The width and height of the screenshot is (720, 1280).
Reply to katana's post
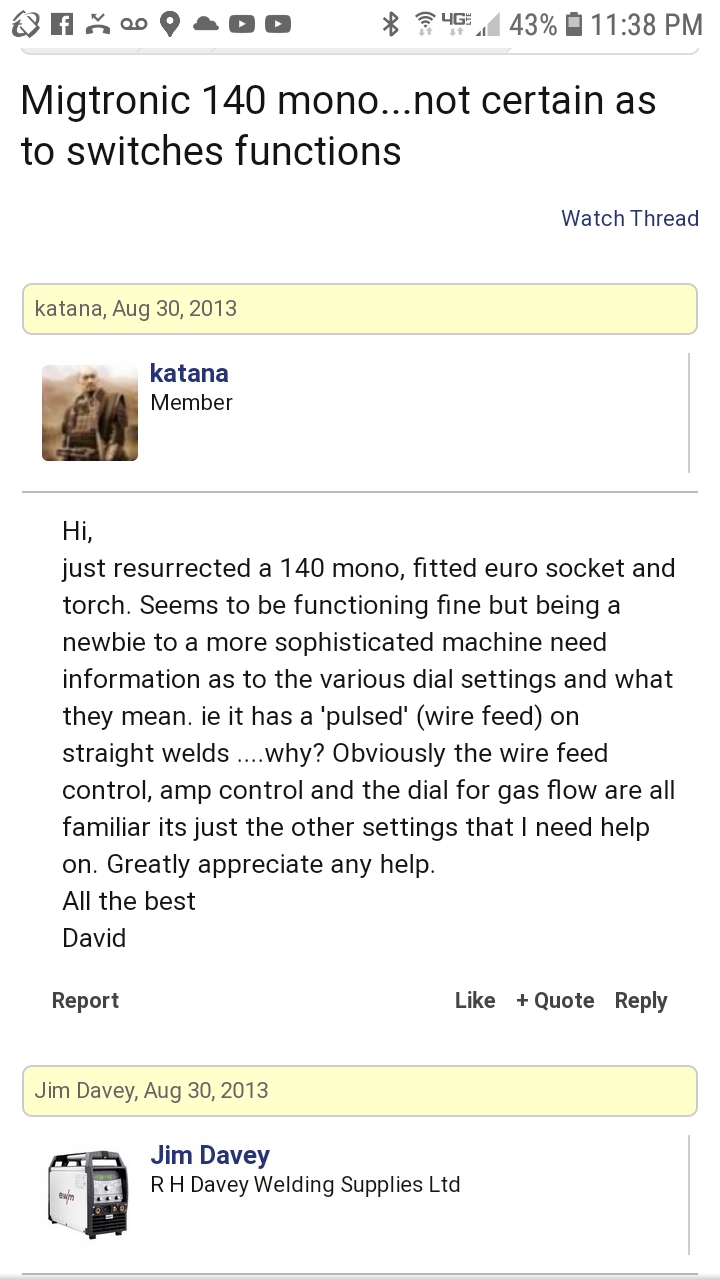[641, 1000]
